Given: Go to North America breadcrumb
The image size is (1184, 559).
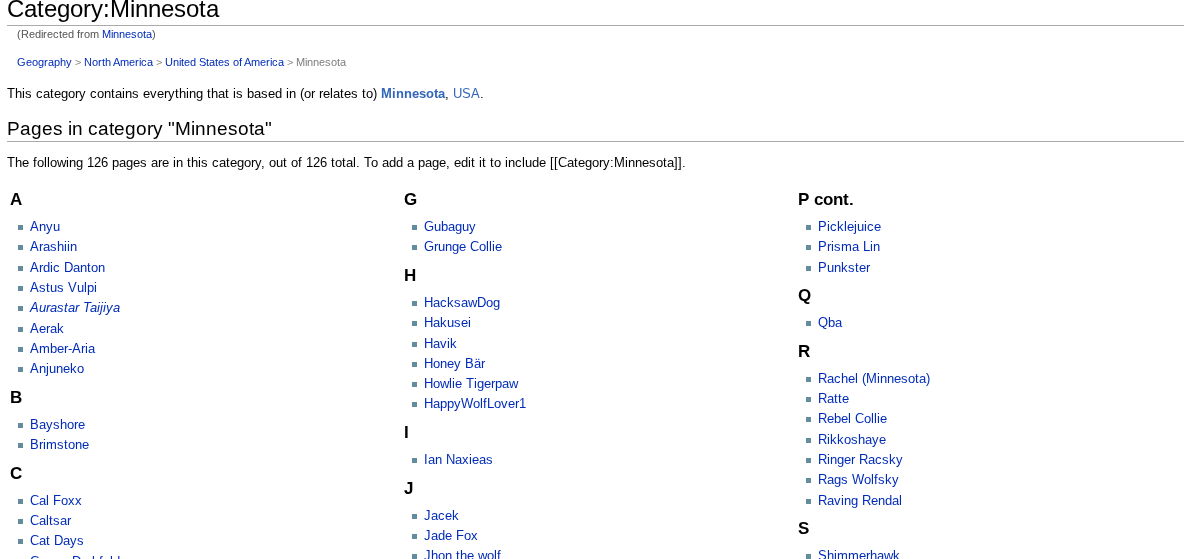Looking at the screenshot, I should tap(118, 62).
